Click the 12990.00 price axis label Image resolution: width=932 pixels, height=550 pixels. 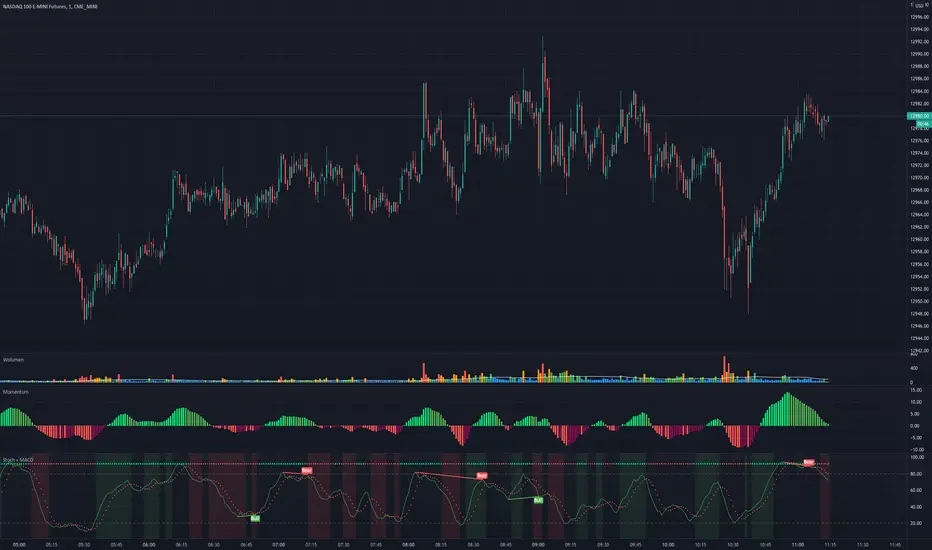920,54
